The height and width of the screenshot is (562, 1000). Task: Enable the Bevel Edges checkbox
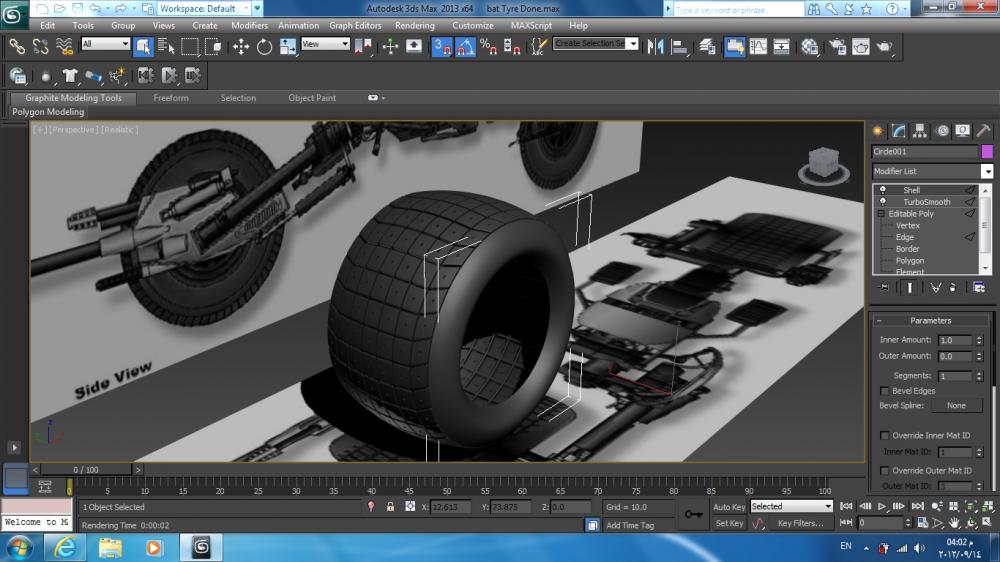(x=884, y=391)
